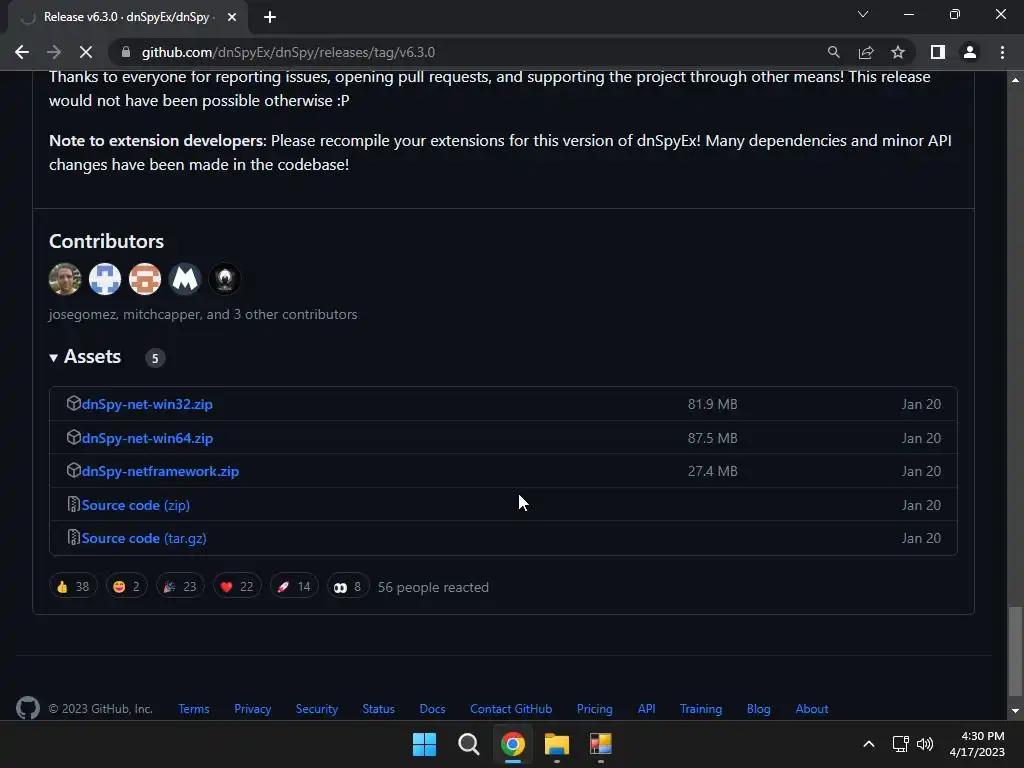The height and width of the screenshot is (768, 1024).
Task: Click the zoom magnifier icon in address bar
Action: (833, 52)
